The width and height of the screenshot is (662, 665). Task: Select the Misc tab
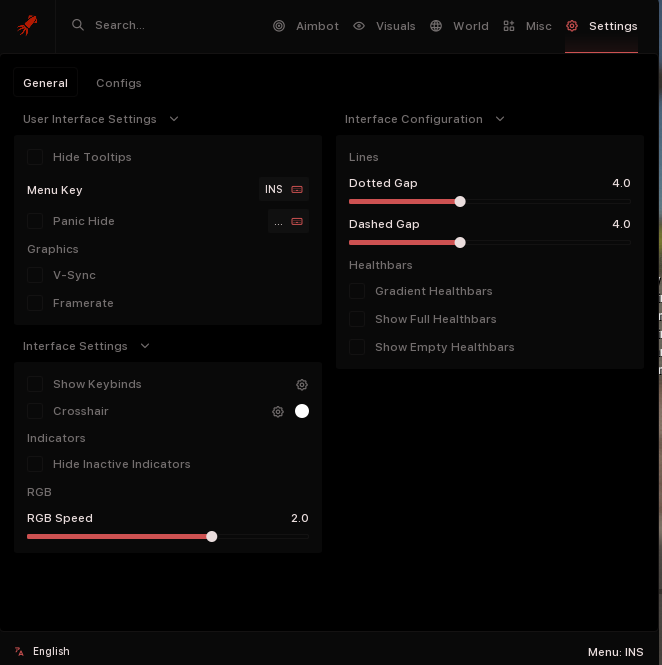point(527,26)
